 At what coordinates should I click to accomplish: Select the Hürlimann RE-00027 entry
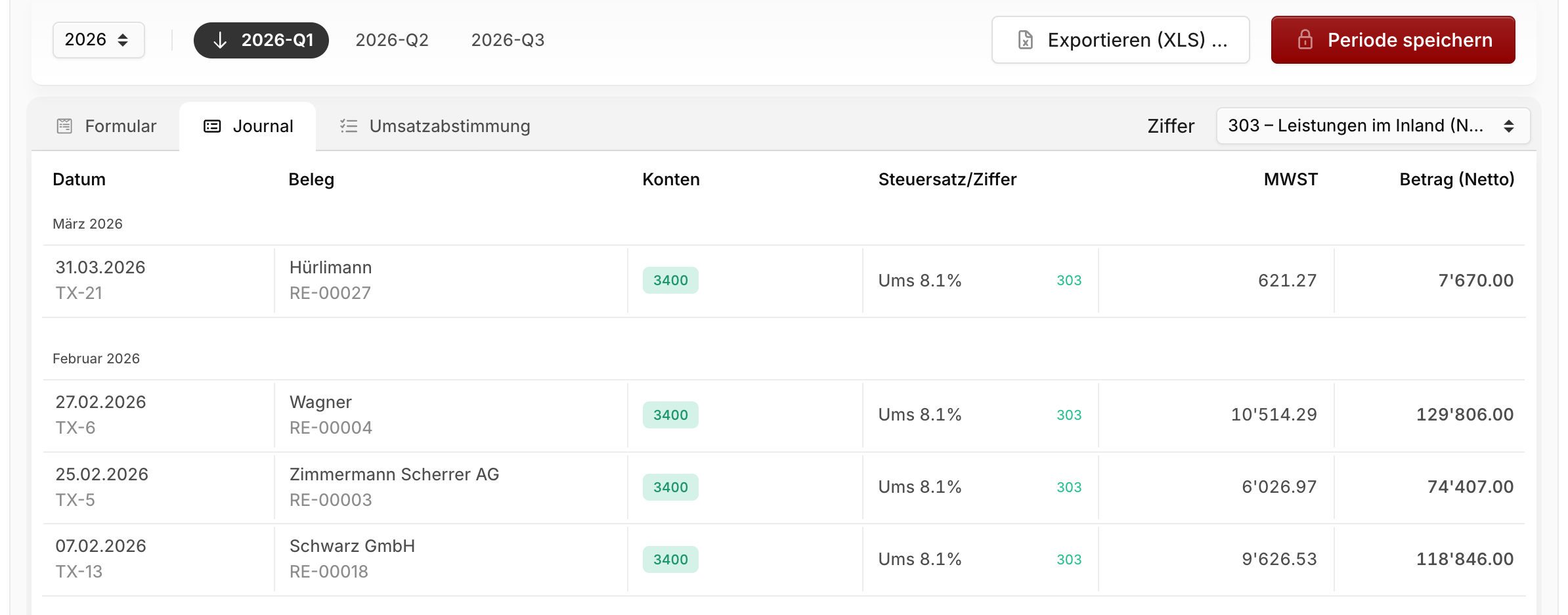[330, 281]
